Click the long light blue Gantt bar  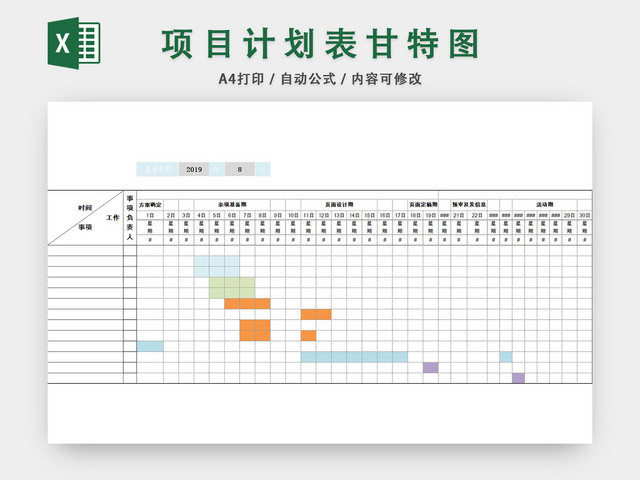(354, 357)
